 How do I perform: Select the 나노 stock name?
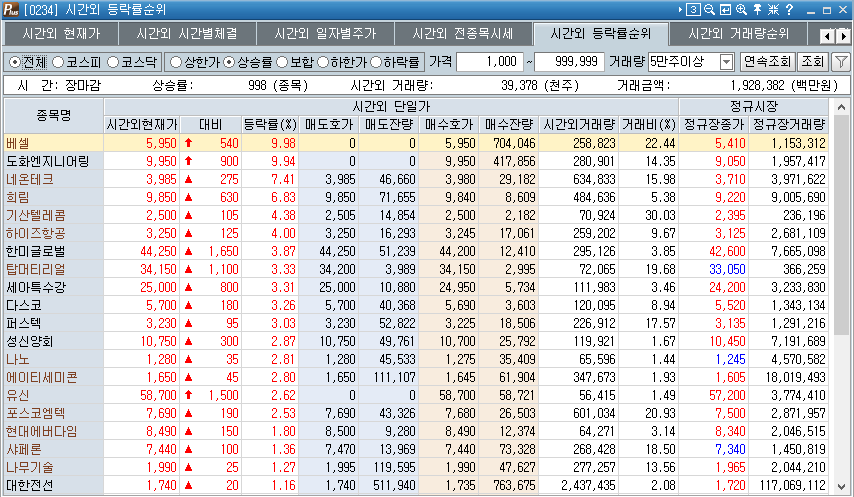(x=17, y=359)
